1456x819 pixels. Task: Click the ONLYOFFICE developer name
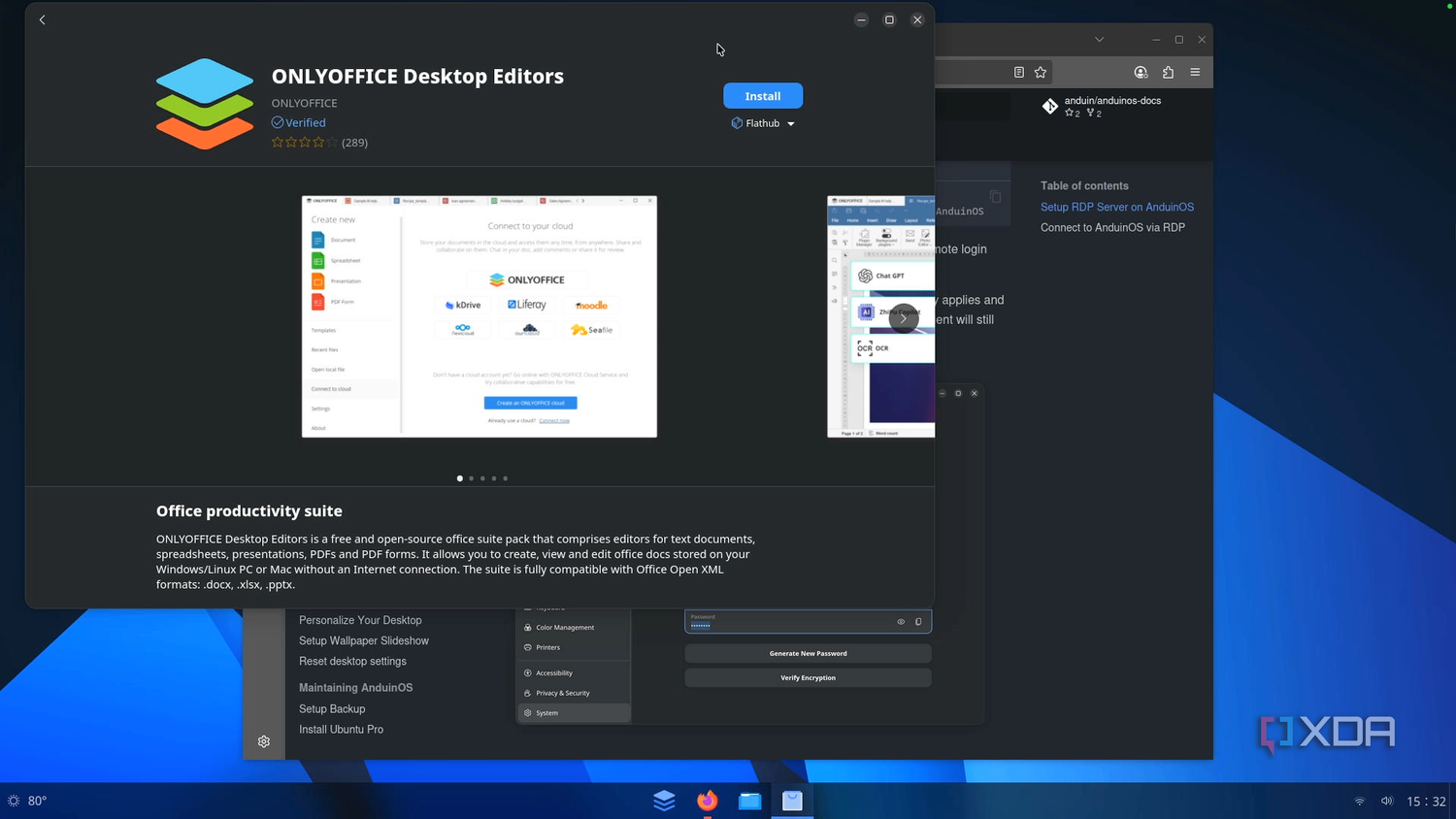tap(305, 103)
